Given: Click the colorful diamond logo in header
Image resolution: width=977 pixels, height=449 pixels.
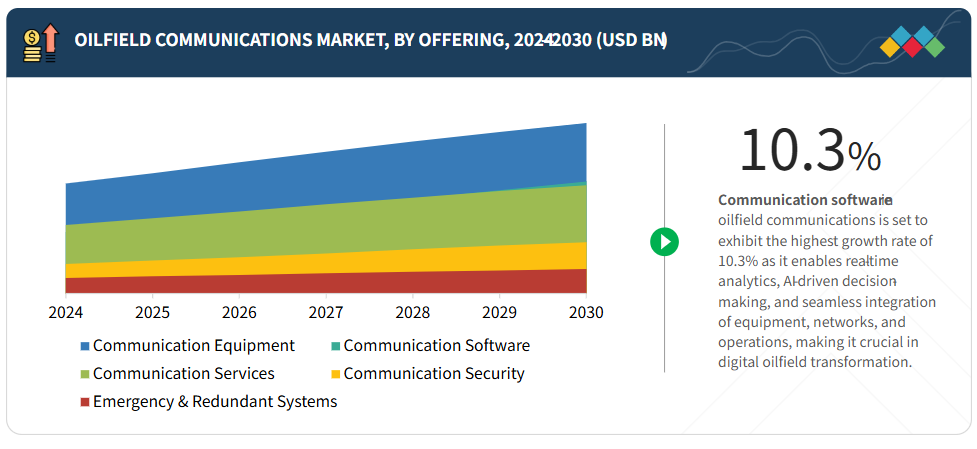Looking at the screenshot, I should (912, 42).
